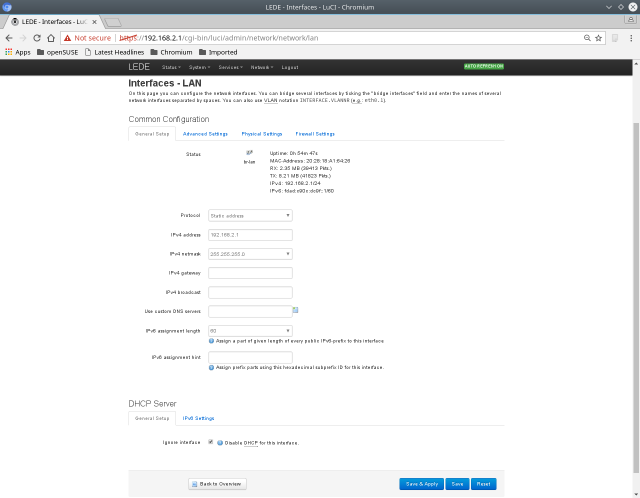Viewport: 640px width, 498px height.
Task: Open the IPv6 assignment length dropdown
Action: pos(249,330)
